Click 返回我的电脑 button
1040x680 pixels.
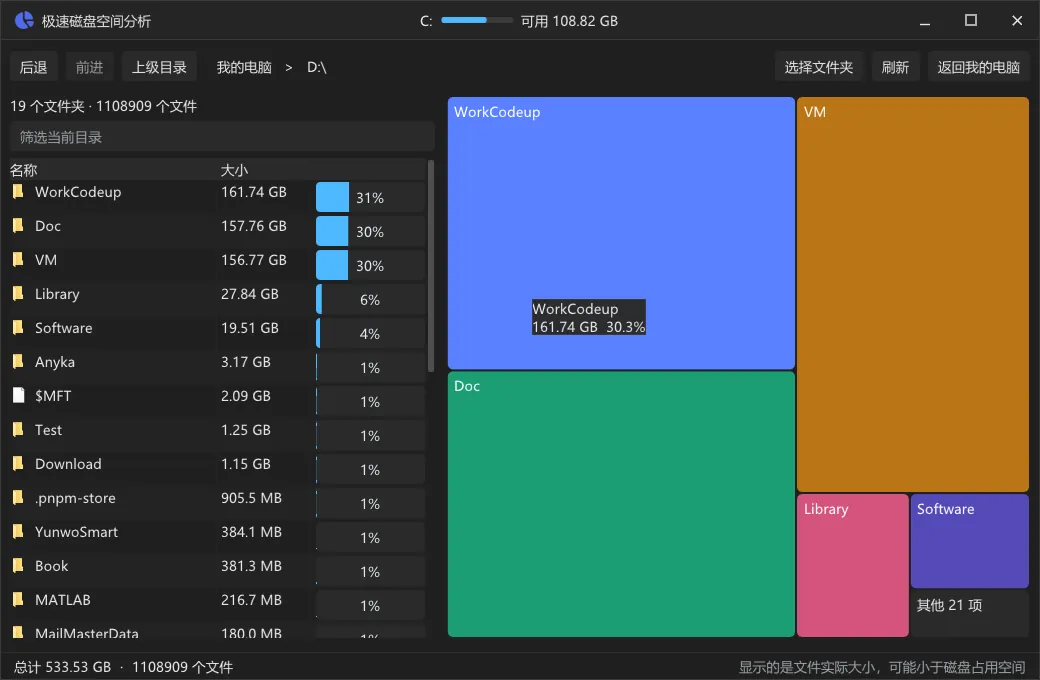point(978,67)
